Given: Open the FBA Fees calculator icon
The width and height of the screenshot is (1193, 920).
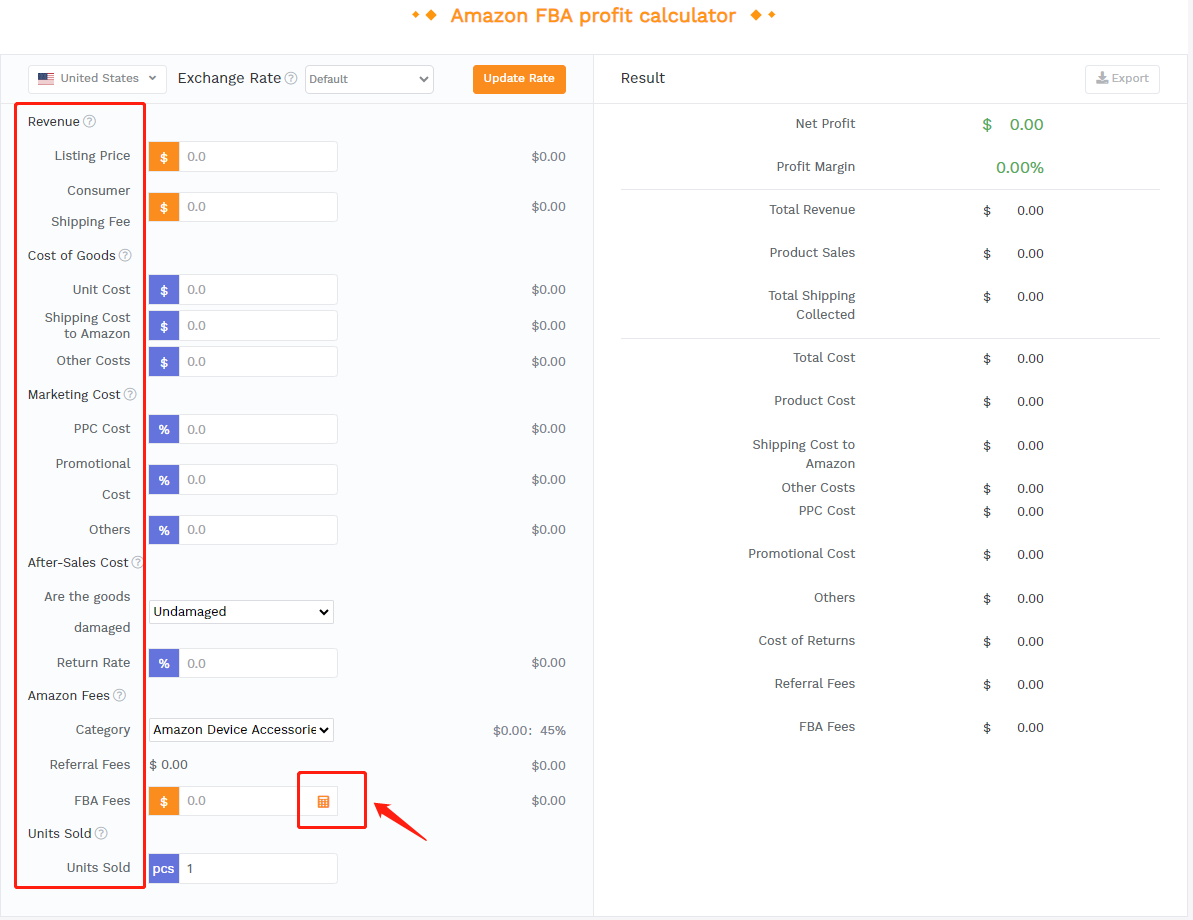Looking at the screenshot, I should coord(323,801).
